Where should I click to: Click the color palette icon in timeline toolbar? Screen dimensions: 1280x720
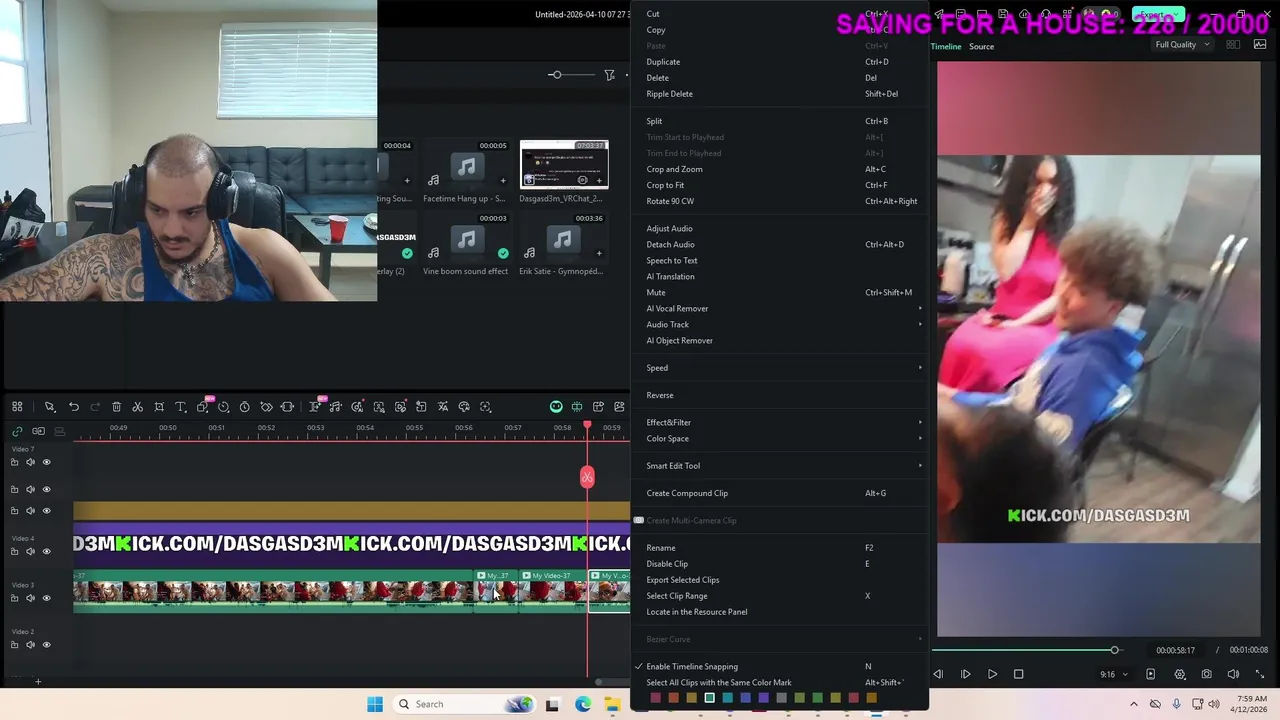point(464,407)
